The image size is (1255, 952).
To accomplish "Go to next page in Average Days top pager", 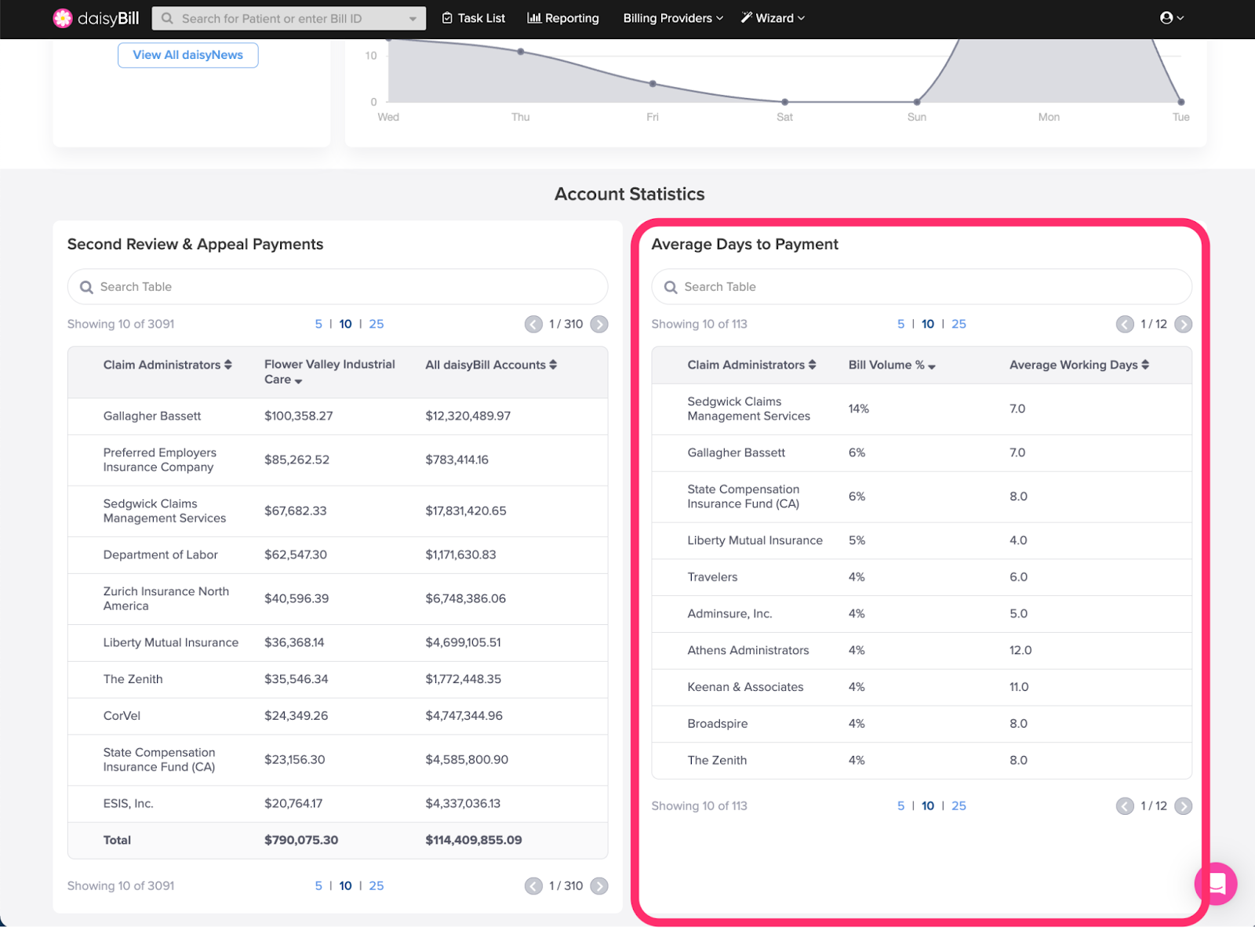I will click(x=1184, y=325).
